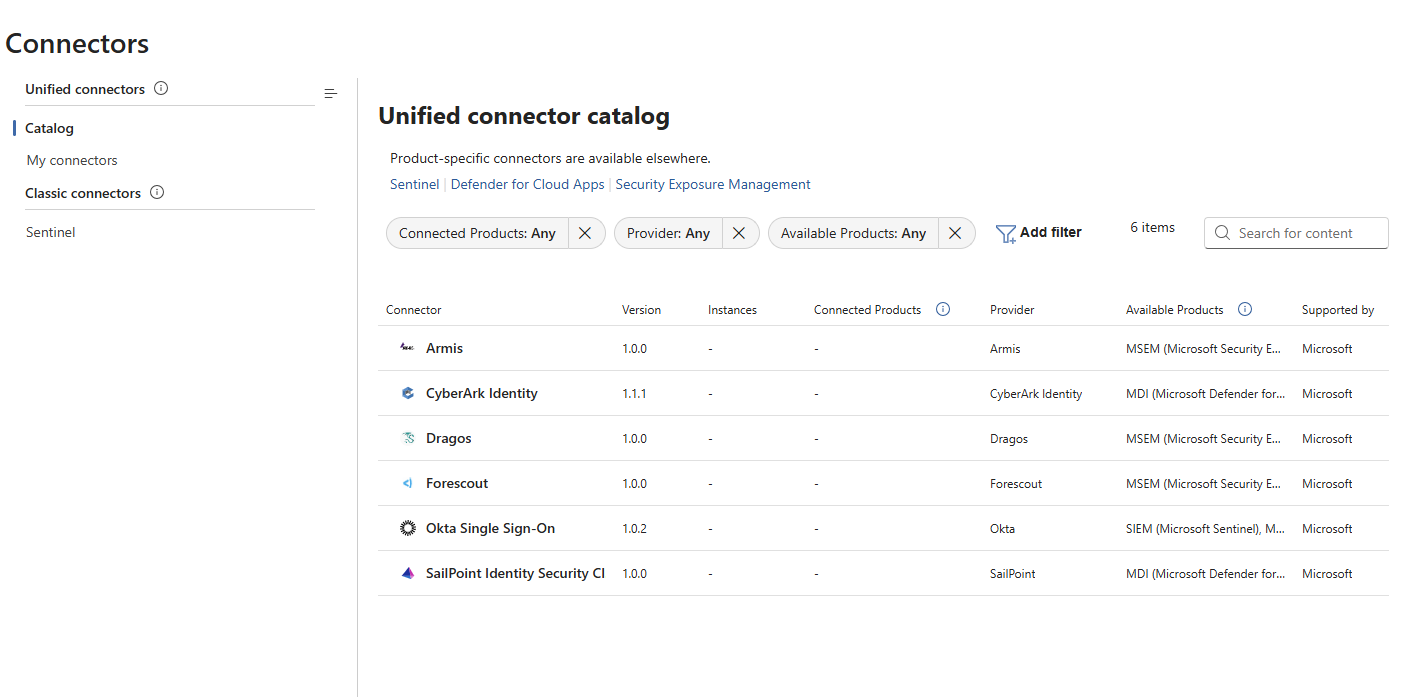Click the Classic connectors info icon
Screen dimensions: 1417x697
coord(157,192)
